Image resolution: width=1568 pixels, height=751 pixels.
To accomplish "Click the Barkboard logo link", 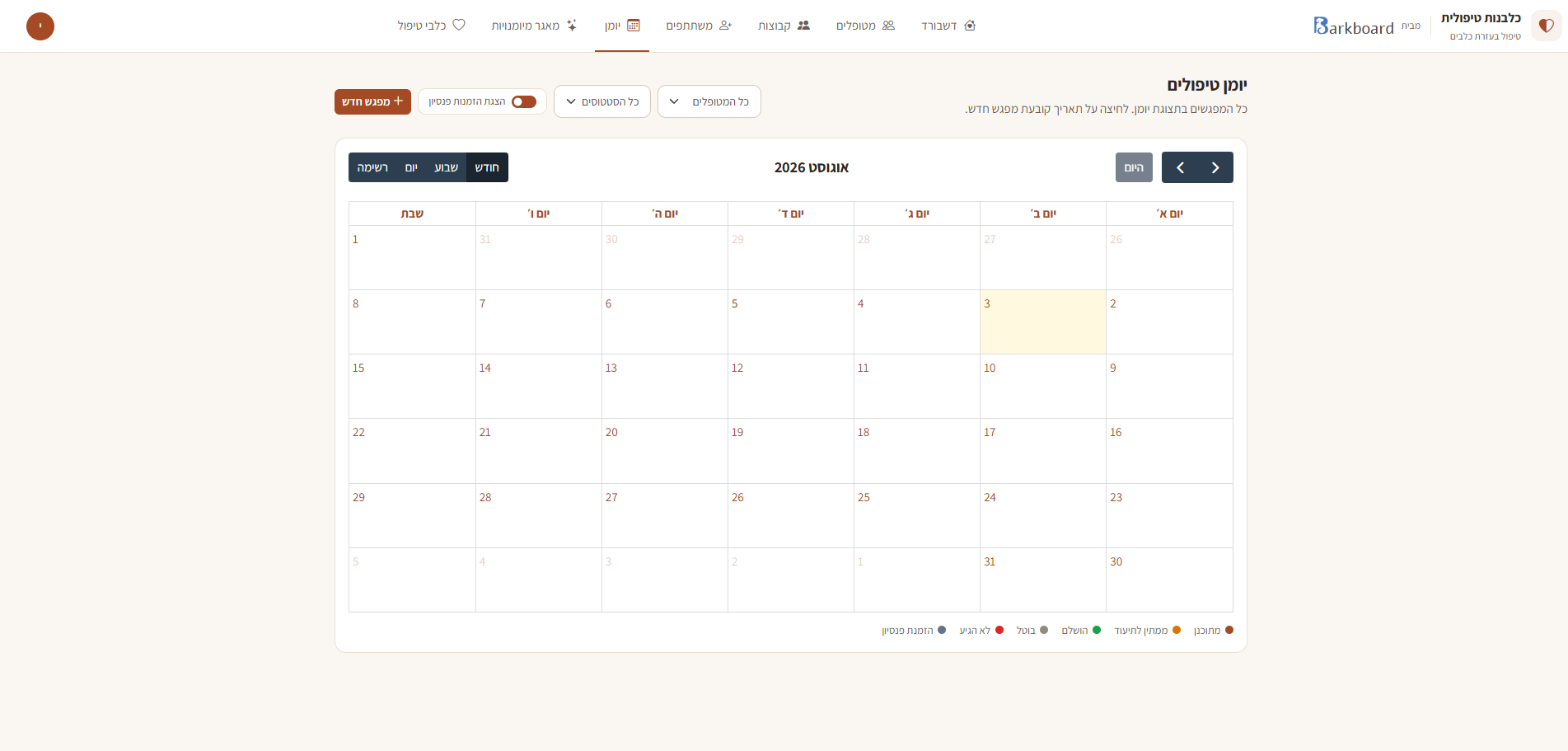I will click(1354, 26).
